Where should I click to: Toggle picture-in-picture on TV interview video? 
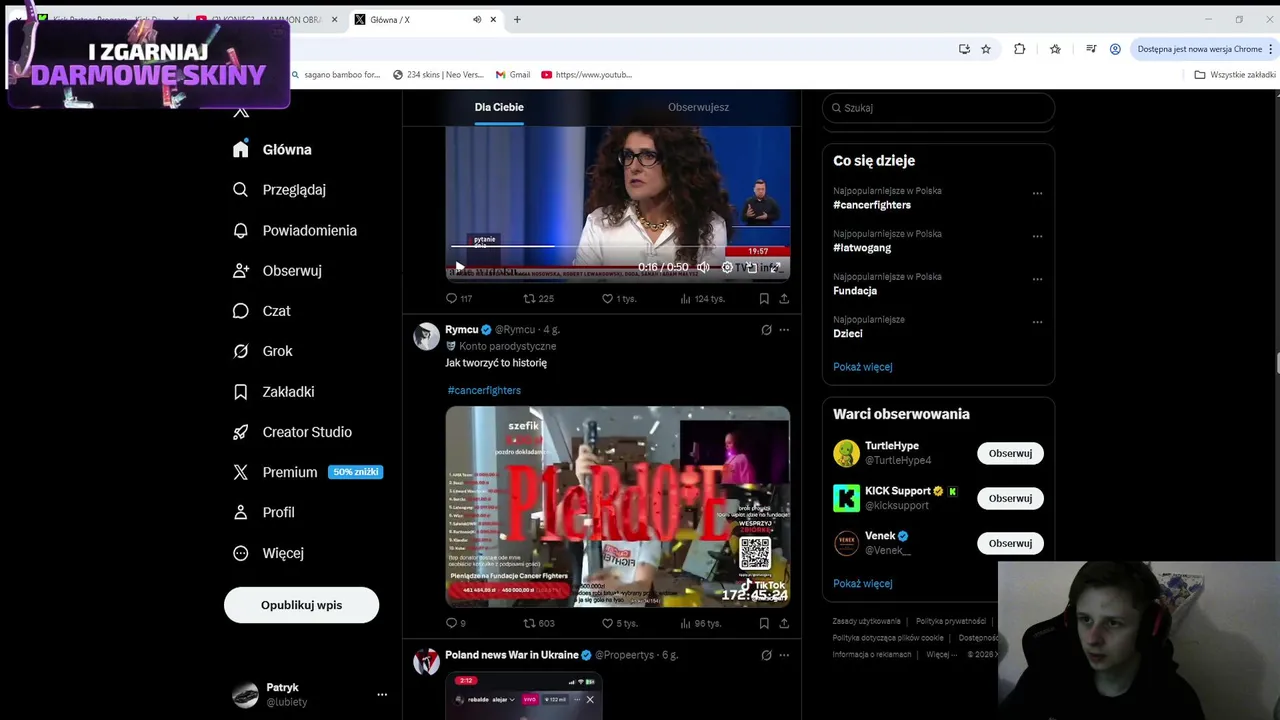tap(751, 267)
